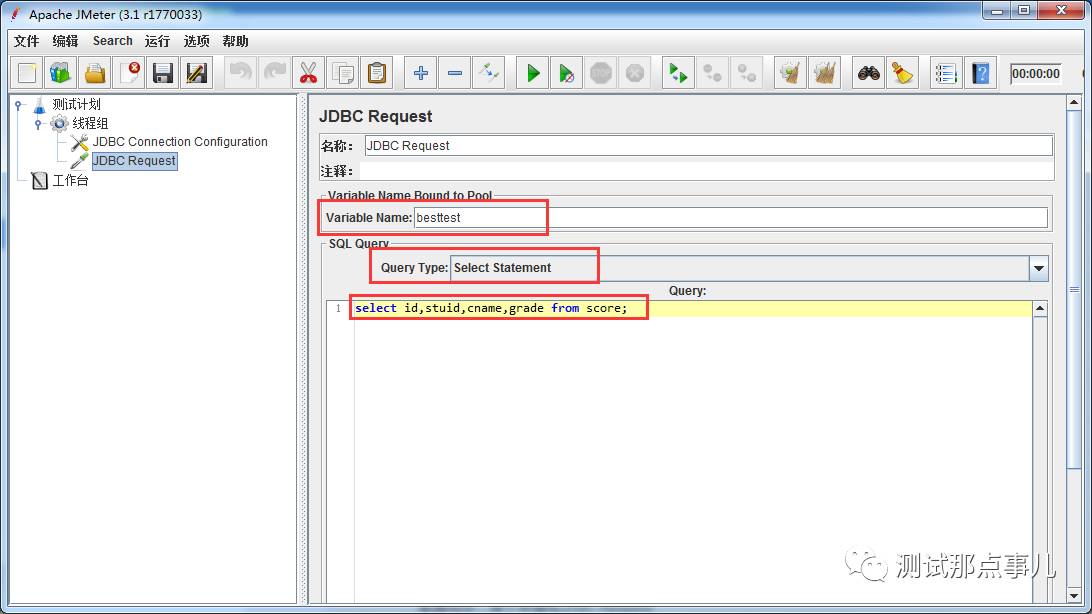The width and height of the screenshot is (1092, 614).
Task: Collapse the 测试计划 tree node handle
Action: point(19,105)
